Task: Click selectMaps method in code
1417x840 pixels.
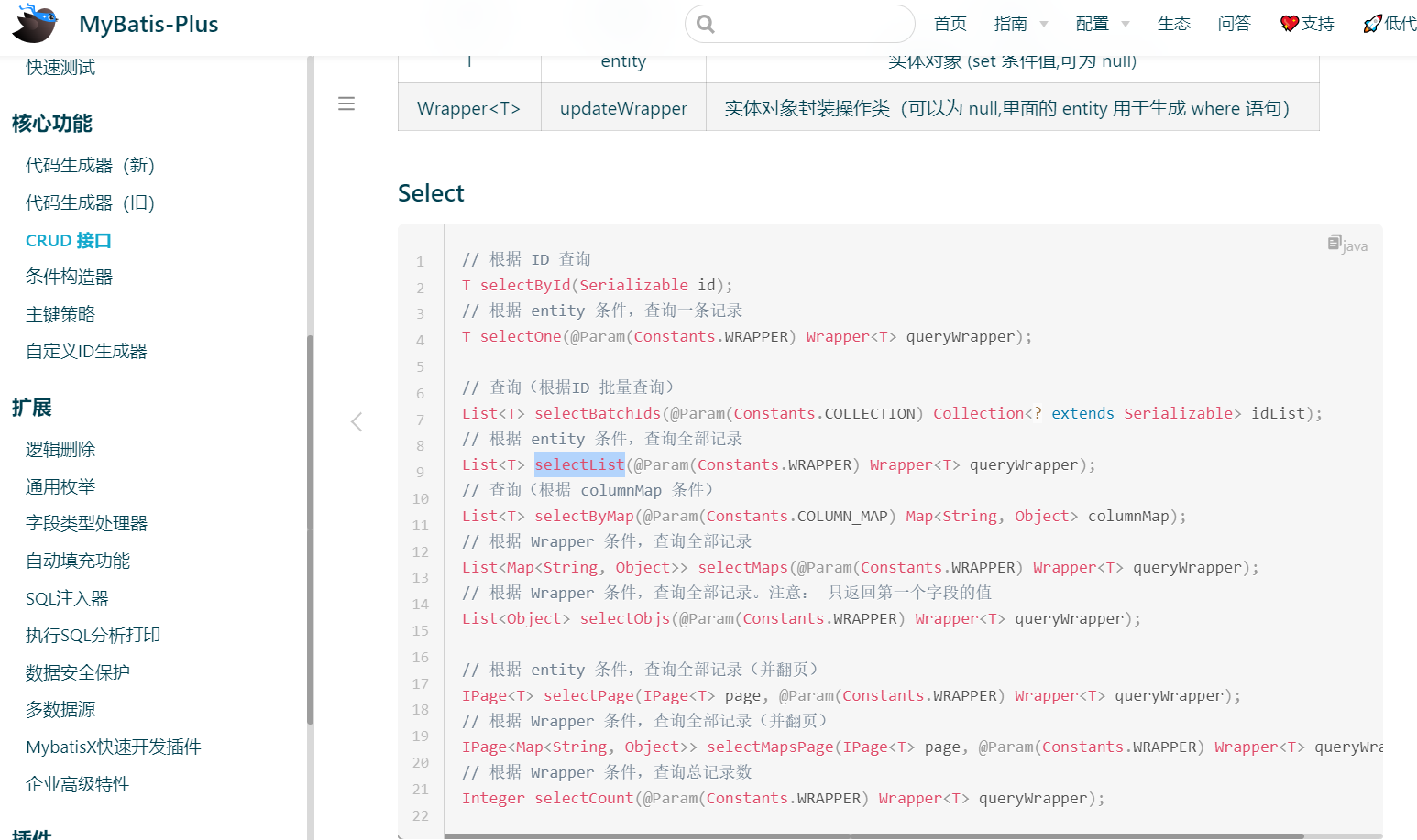Action: pyautogui.click(x=742, y=567)
